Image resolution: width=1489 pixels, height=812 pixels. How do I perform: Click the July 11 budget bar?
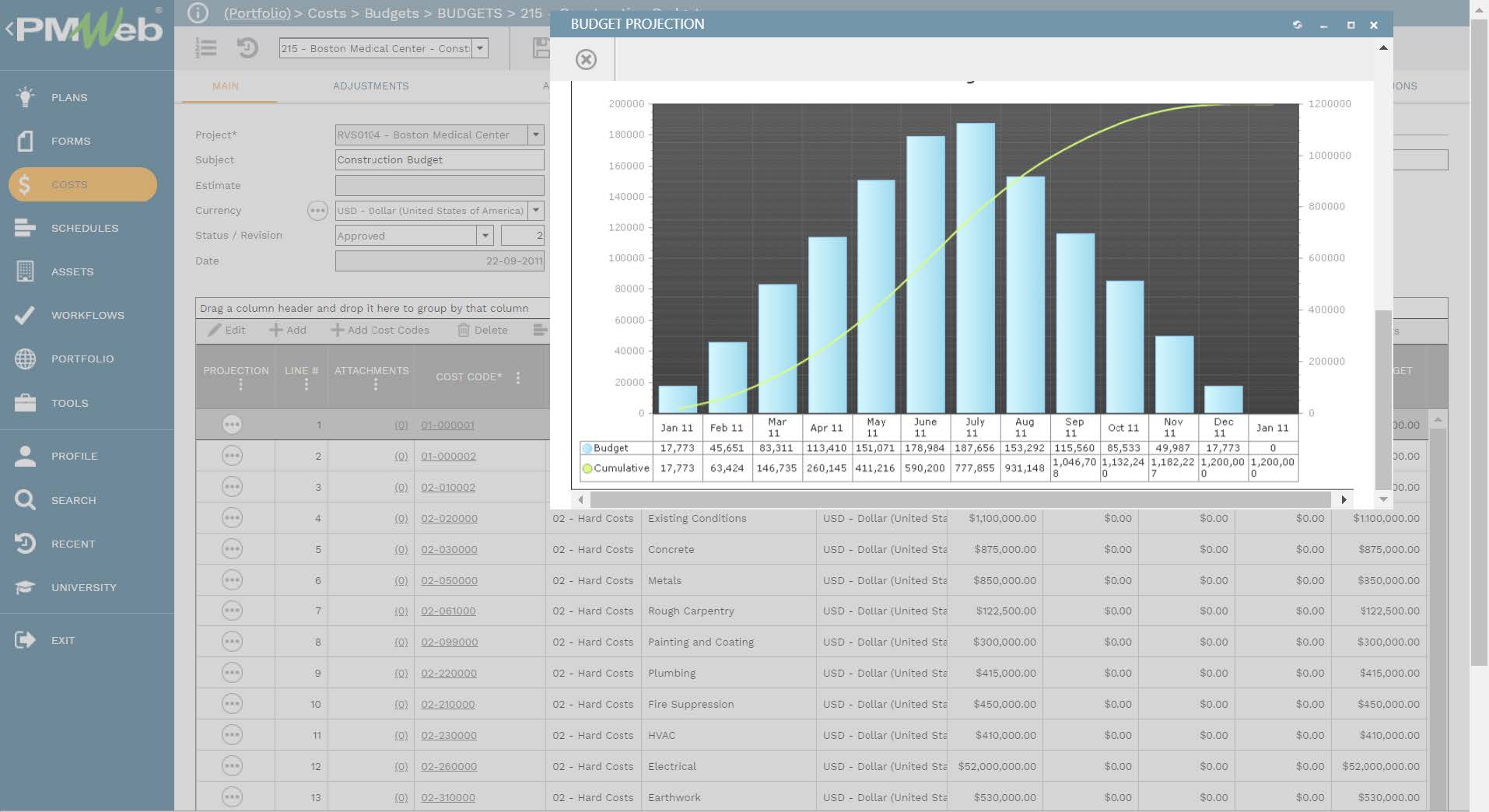point(976,268)
